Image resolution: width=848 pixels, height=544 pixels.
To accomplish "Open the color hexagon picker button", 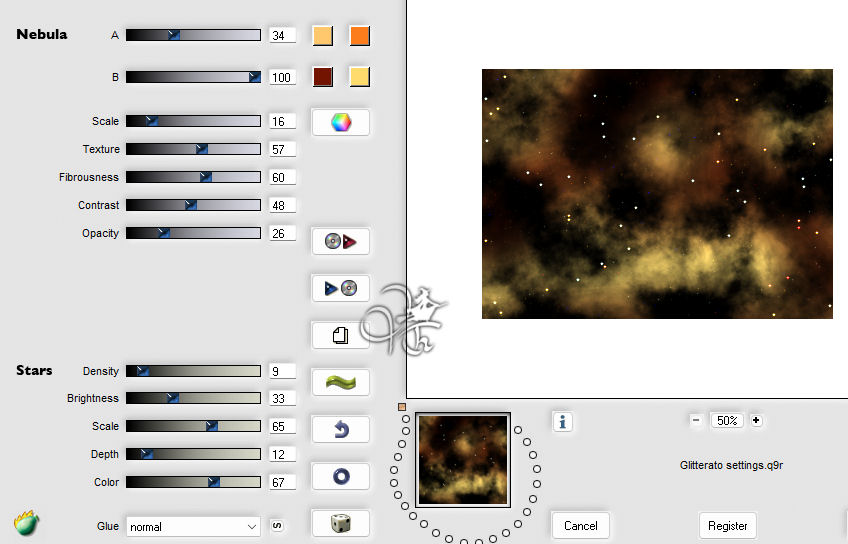I will pyautogui.click(x=340, y=122).
